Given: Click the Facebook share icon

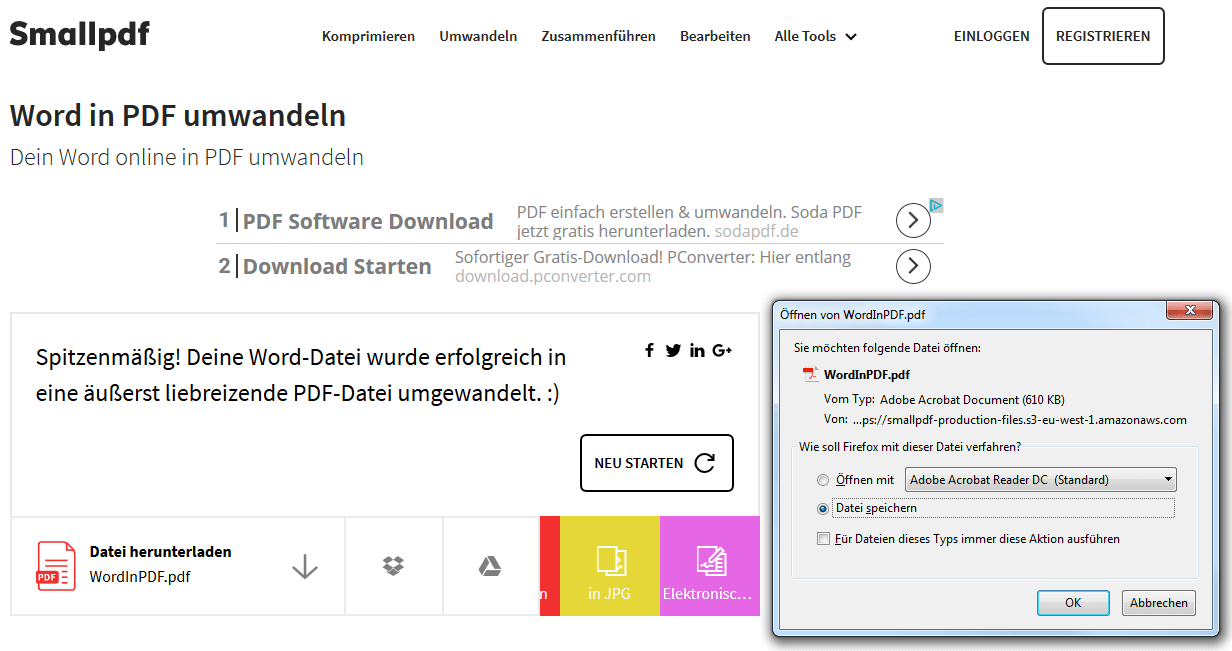Looking at the screenshot, I should pos(649,350).
